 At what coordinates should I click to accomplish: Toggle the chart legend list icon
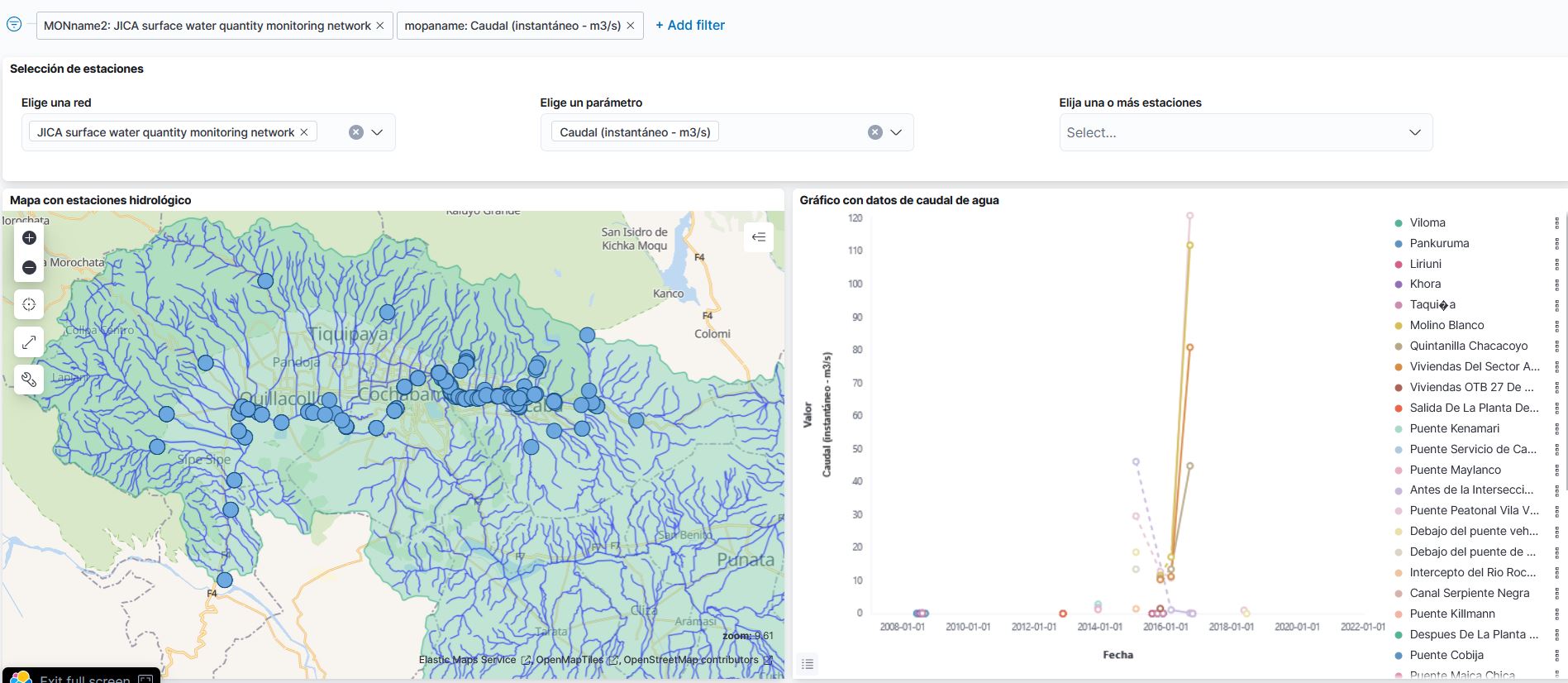[808, 664]
